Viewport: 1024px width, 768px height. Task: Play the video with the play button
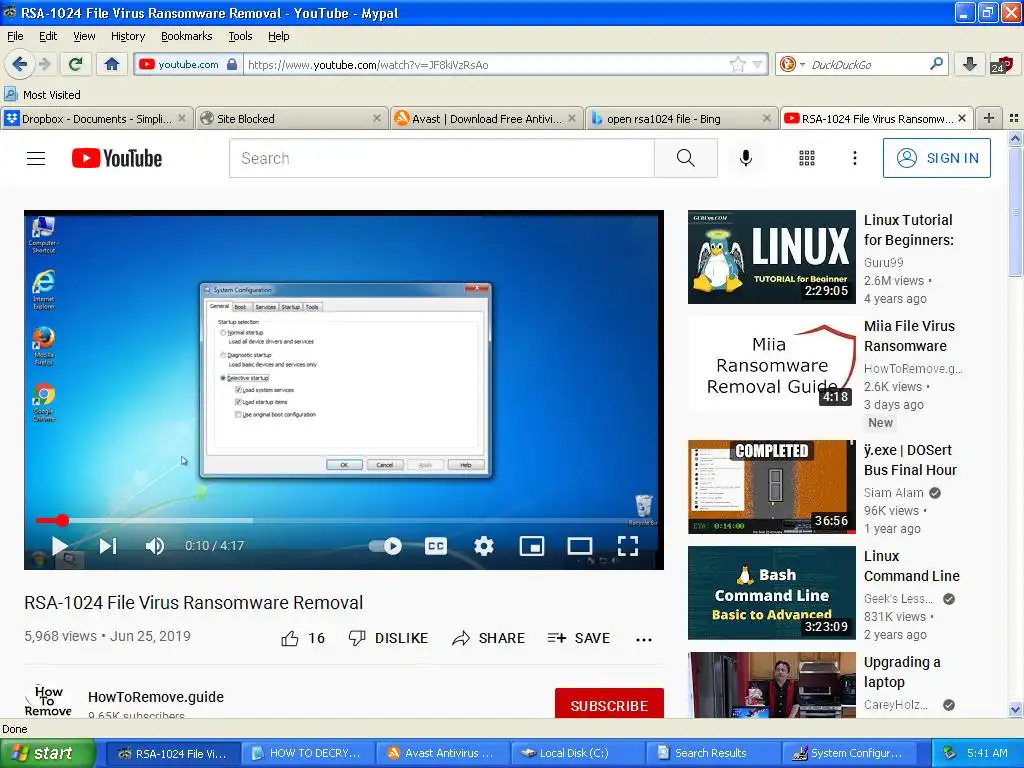(x=59, y=545)
